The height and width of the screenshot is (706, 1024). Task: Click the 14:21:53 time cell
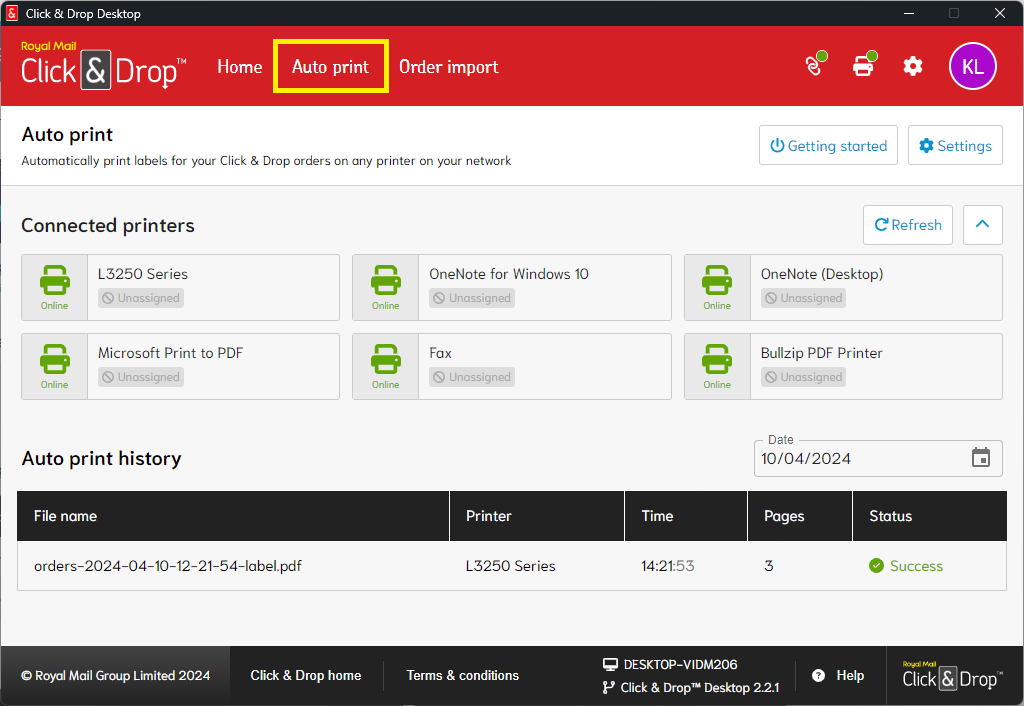[667, 566]
